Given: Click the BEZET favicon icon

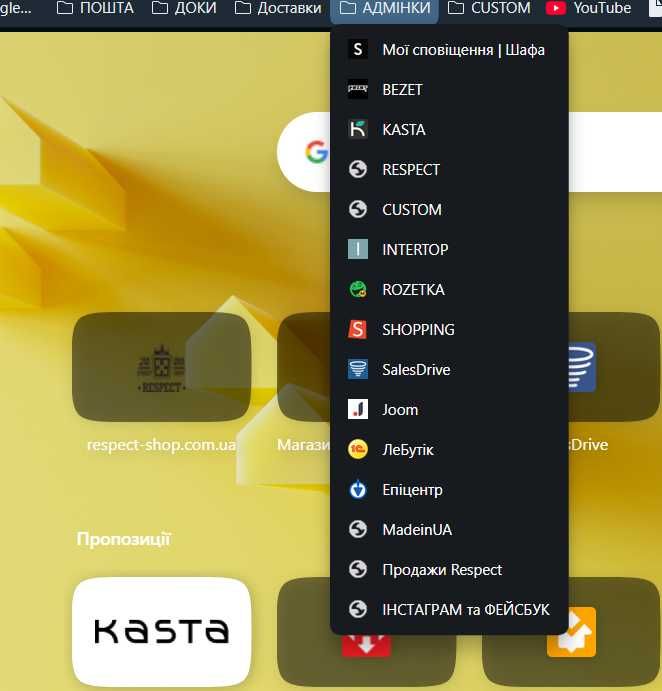Looking at the screenshot, I should [x=358, y=89].
